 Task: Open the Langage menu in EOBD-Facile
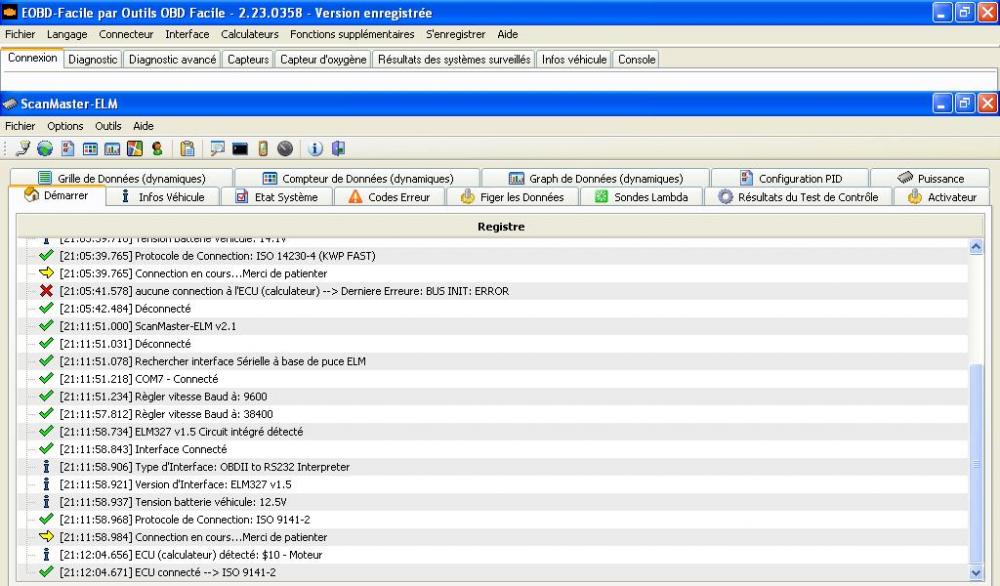pos(67,34)
